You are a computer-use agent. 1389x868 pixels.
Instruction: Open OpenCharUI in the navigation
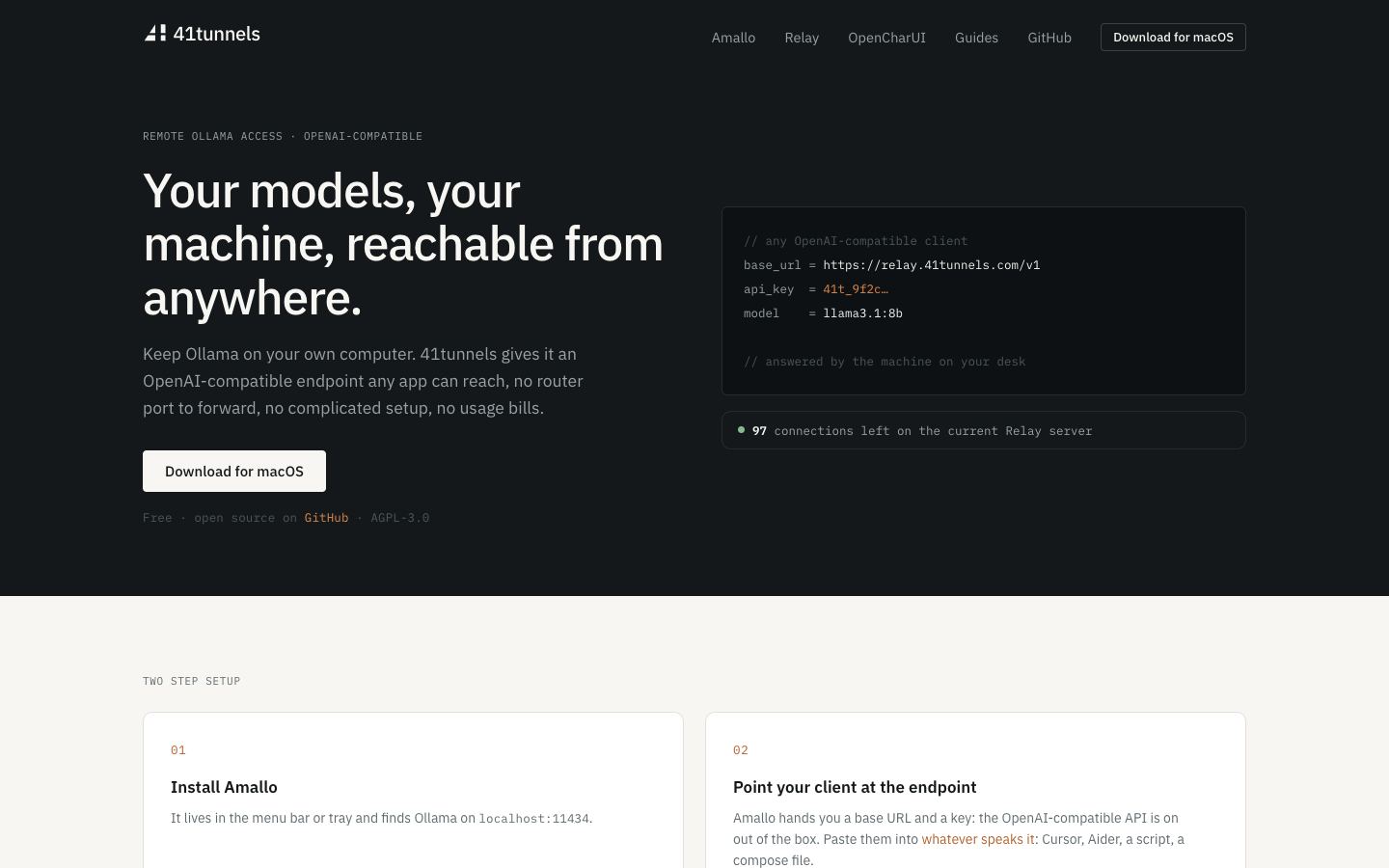886,38
